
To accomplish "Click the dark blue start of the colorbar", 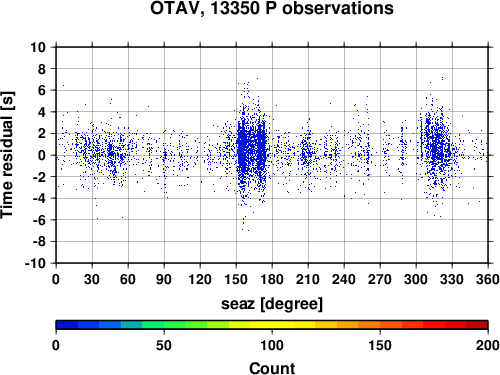I will pyautogui.click(x=67, y=325).
